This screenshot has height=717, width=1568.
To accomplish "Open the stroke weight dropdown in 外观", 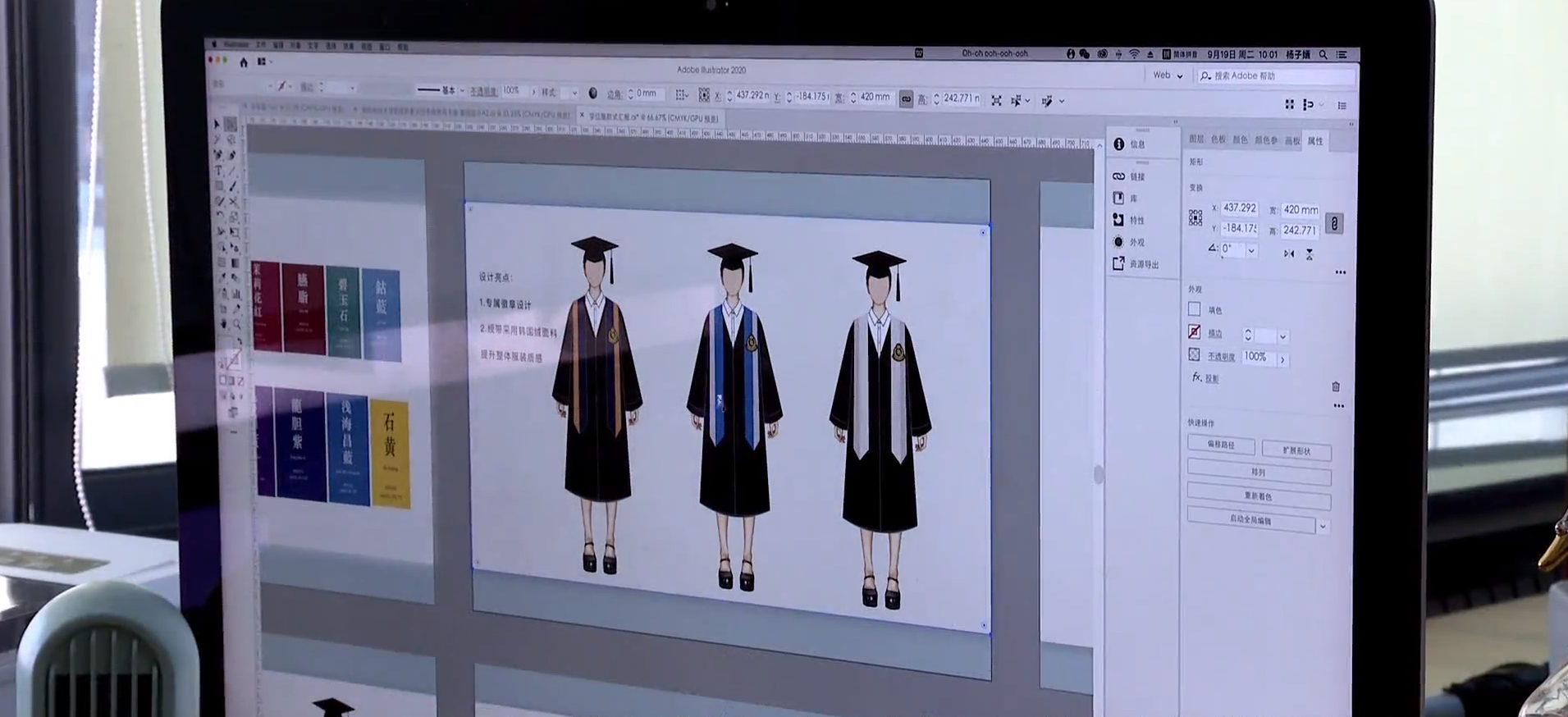I will (x=1283, y=336).
